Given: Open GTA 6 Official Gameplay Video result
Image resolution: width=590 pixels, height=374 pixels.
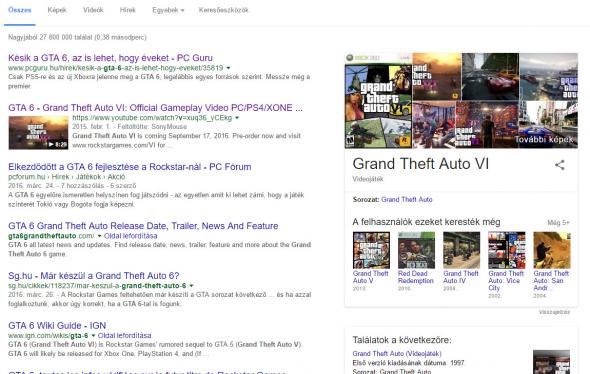Looking at the screenshot, I should (155, 108).
